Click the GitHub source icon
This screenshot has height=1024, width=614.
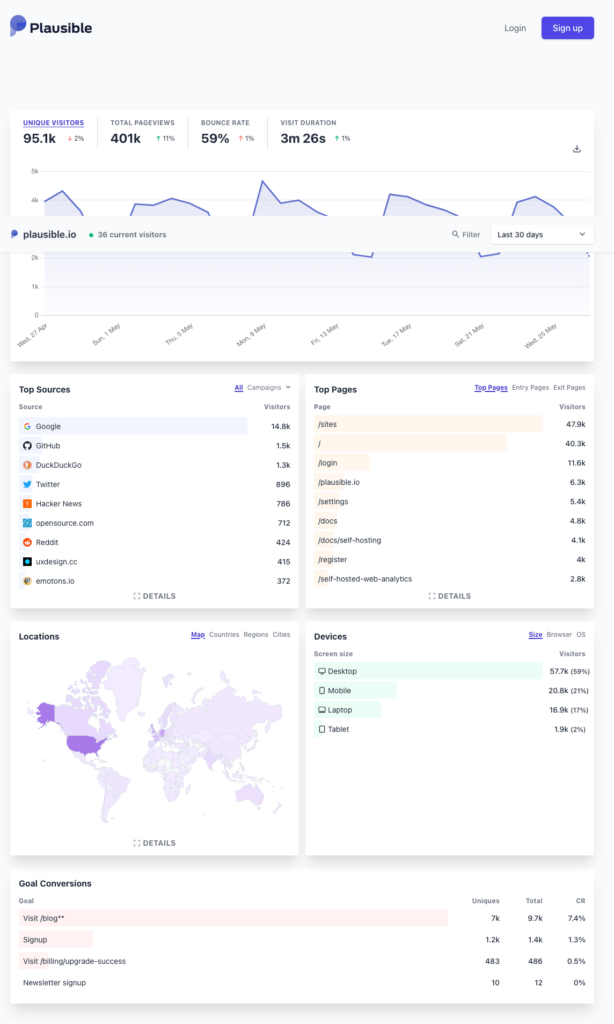pos(27,445)
